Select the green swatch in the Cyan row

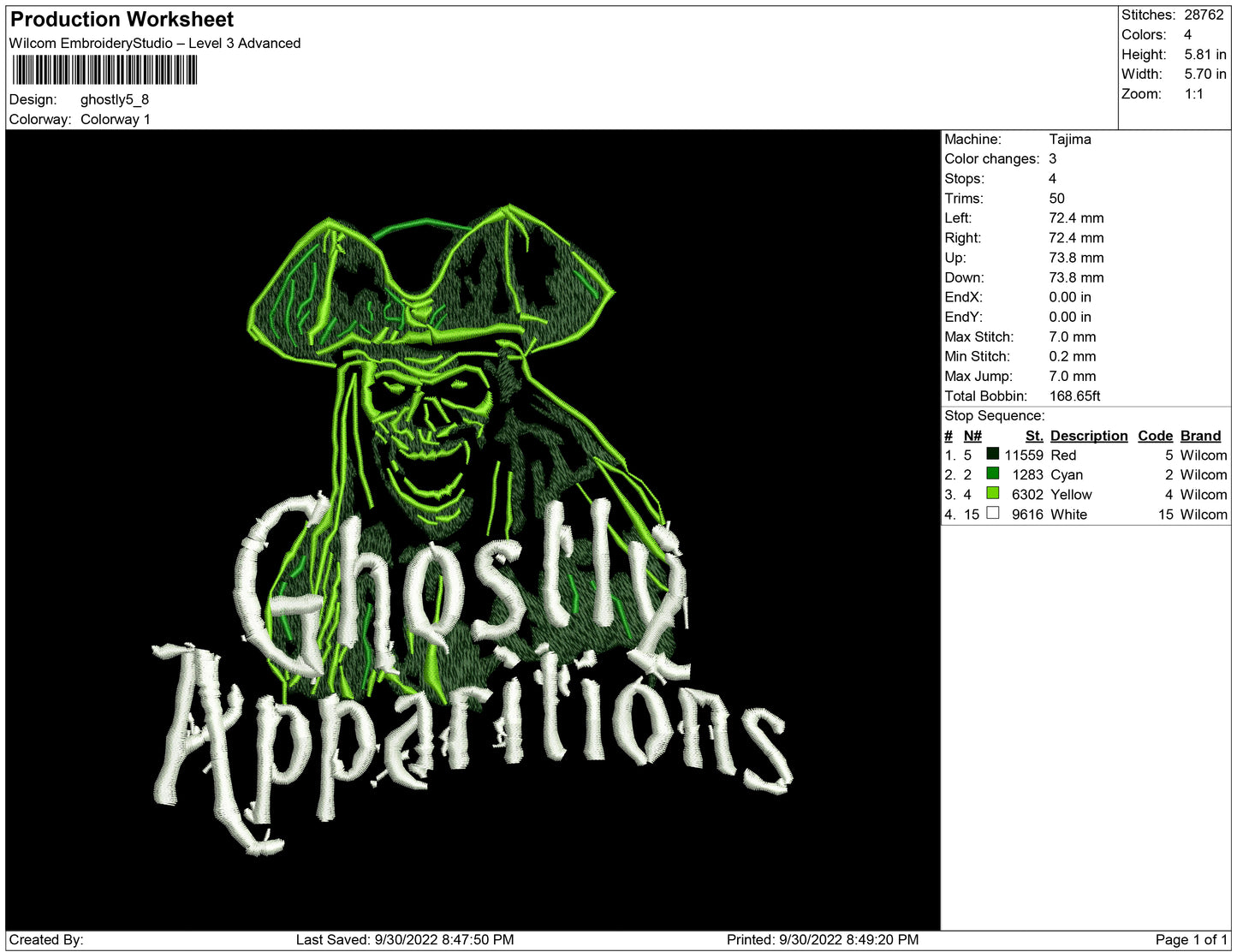pyautogui.click(x=992, y=473)
